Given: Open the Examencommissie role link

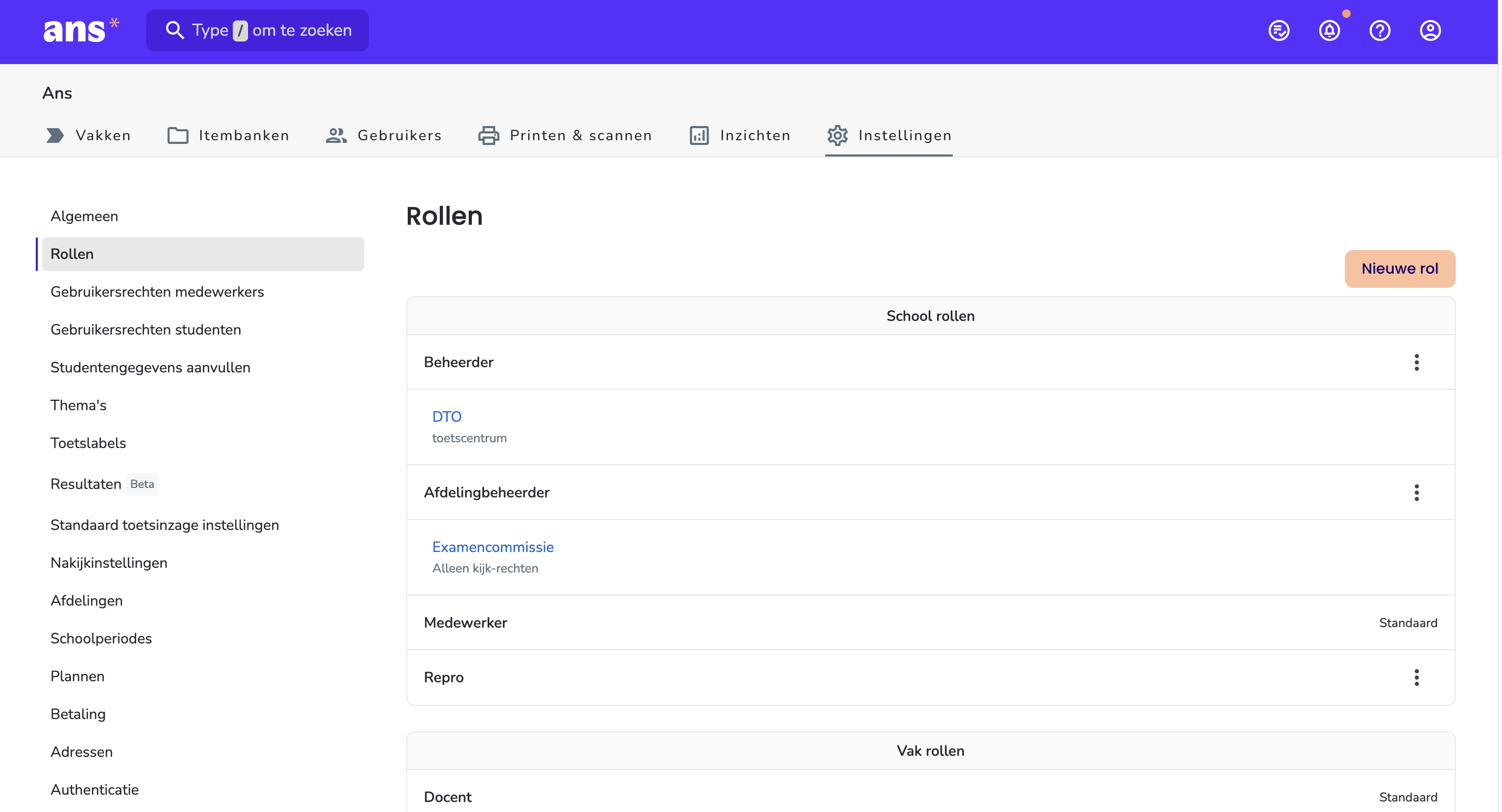Looking at the screenshot, I should click(493, 547).
